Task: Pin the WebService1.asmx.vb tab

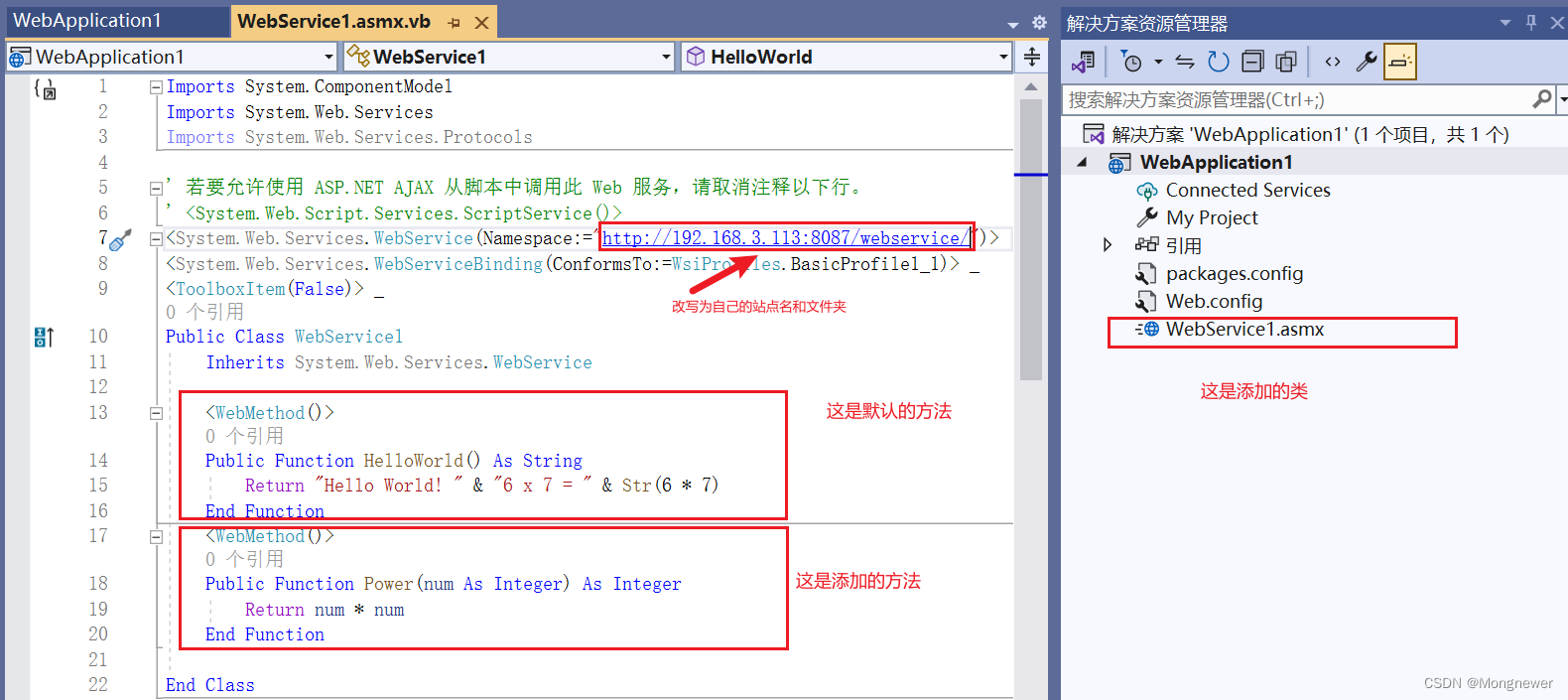Action: point(455,23)
